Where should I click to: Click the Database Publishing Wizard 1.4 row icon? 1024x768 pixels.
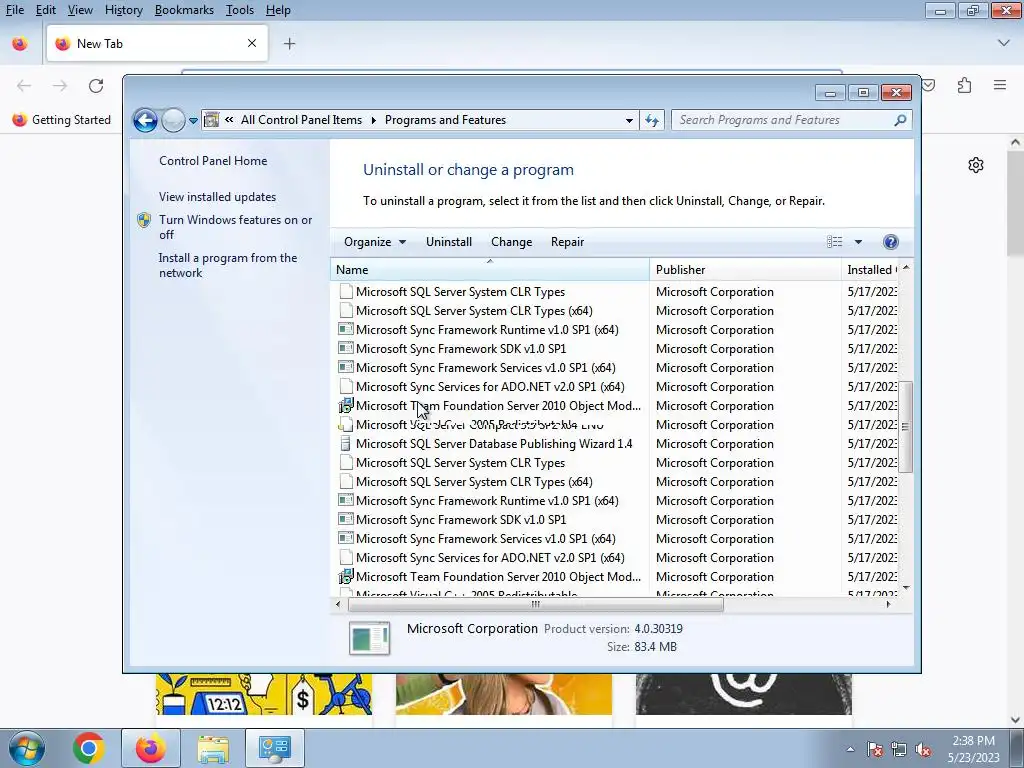coord(345,443)
